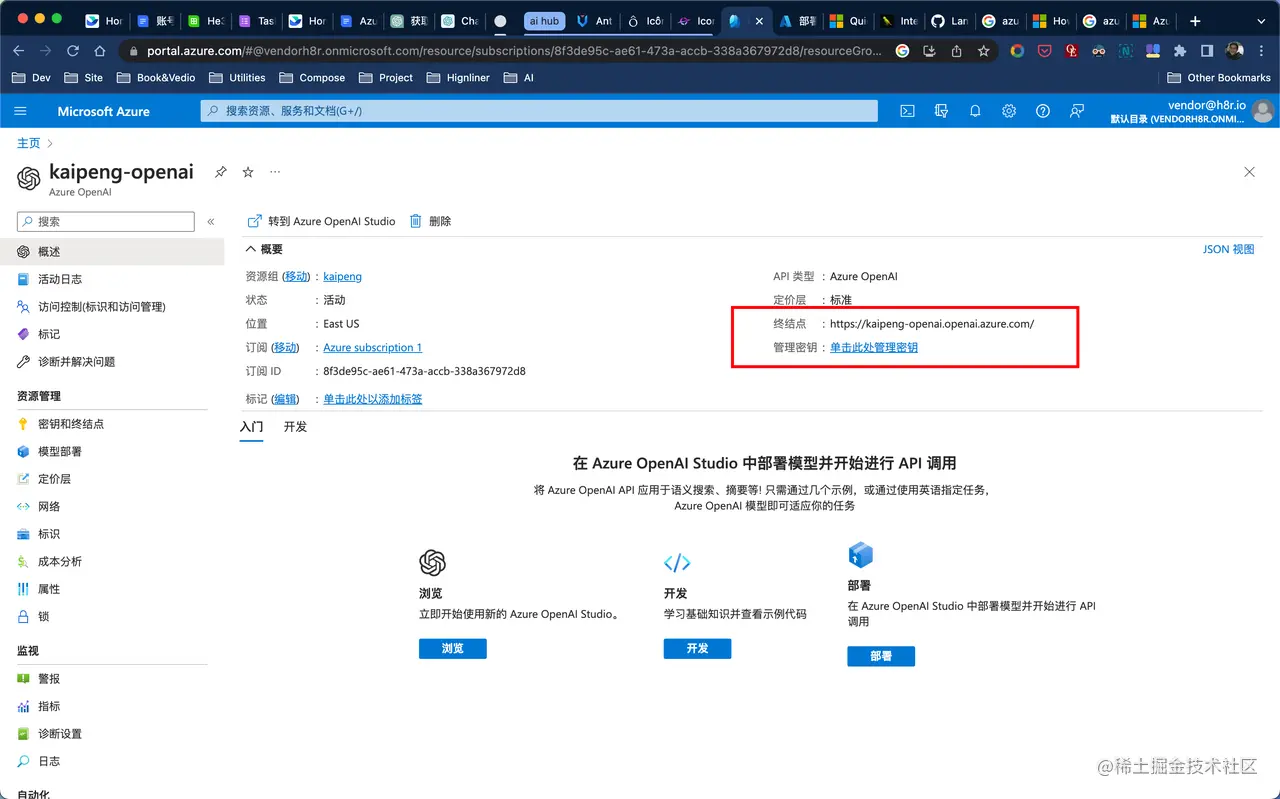Click the blue 开发 button
This screenshot has width=1280, height=799.
click(x=697, y=648)
